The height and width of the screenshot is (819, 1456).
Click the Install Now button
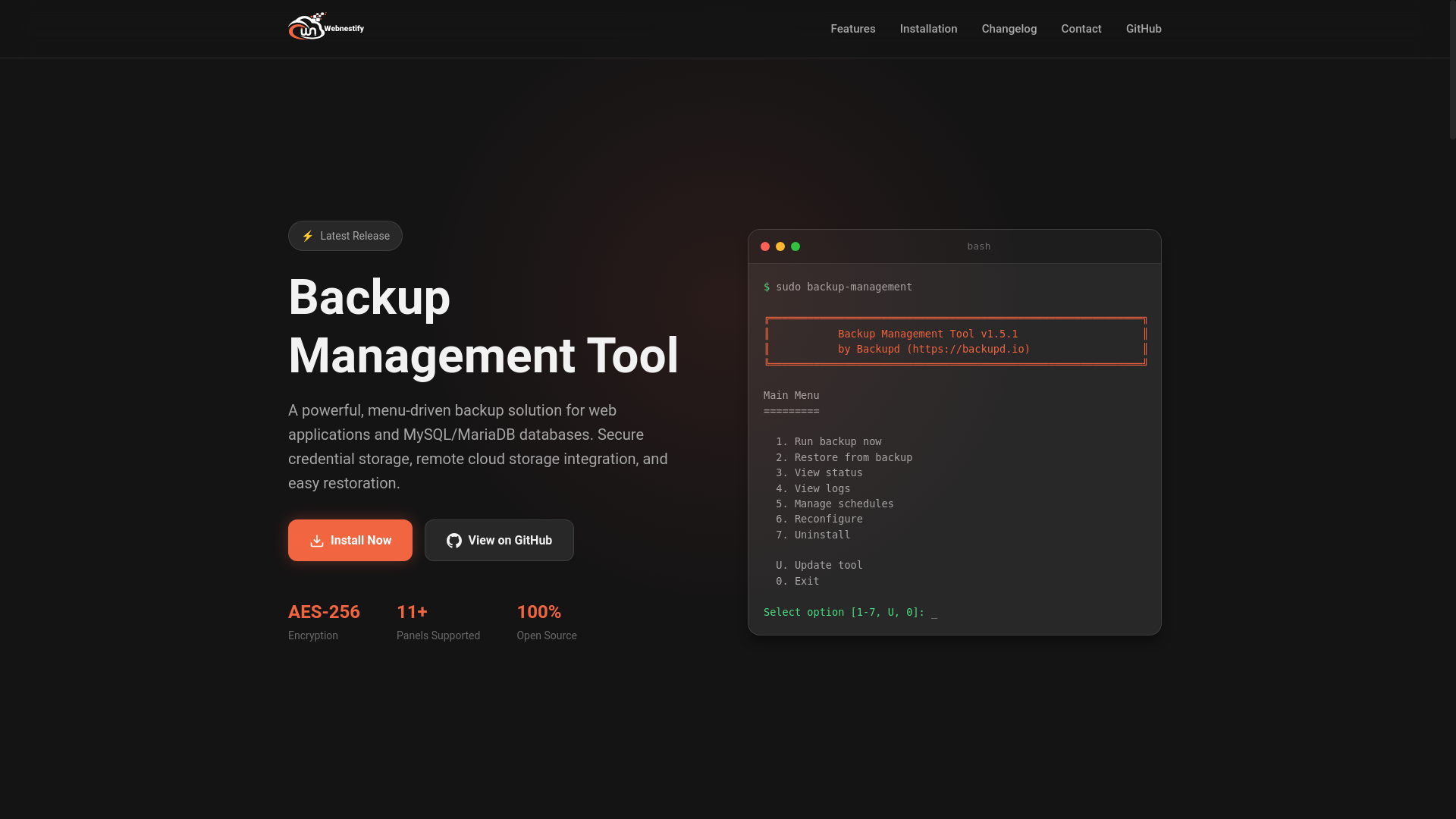point(350,541)
